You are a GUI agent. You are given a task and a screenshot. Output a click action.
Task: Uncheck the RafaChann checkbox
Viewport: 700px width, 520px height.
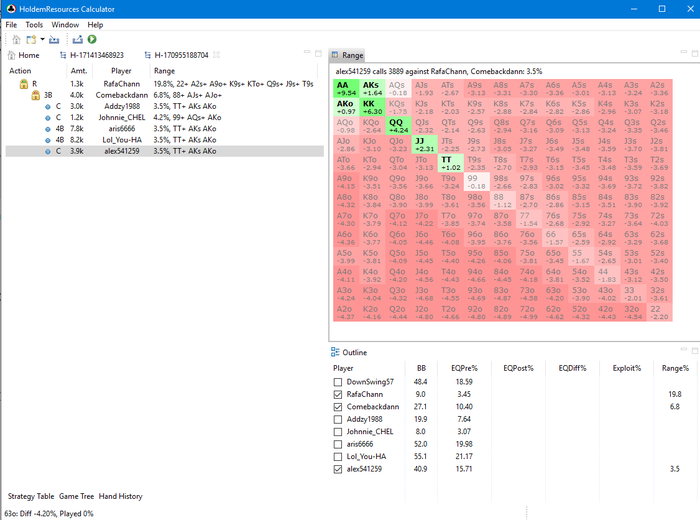click(338, 395)
